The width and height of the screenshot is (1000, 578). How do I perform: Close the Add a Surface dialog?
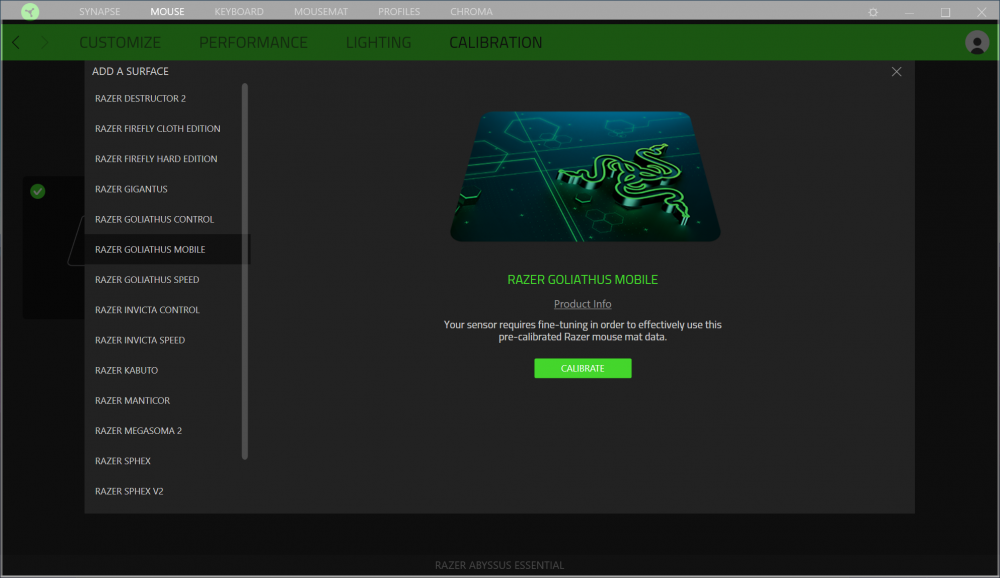click(896, 71)
